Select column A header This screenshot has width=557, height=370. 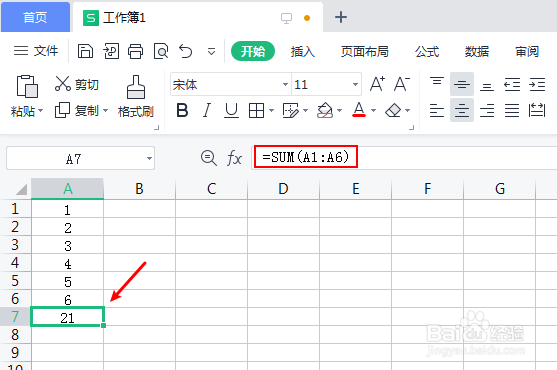pyautogui.click(x=67, y=189)
